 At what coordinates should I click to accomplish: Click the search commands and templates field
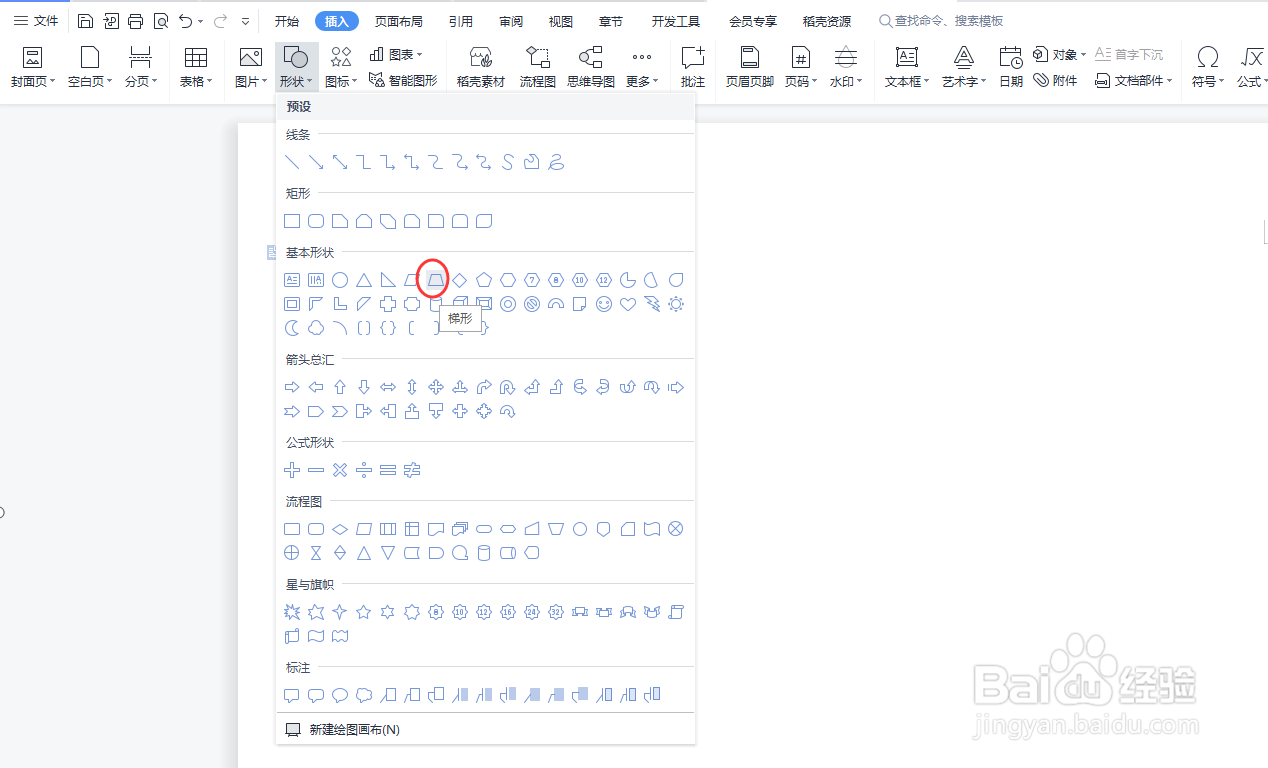pyautogui.click(x=940, y=21)
